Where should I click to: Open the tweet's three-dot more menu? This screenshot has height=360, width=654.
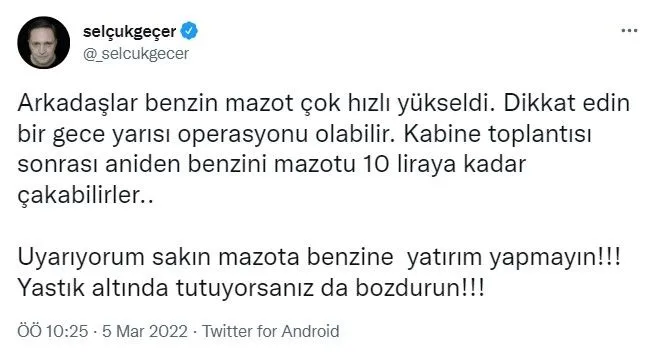click(x=629, y=31)
